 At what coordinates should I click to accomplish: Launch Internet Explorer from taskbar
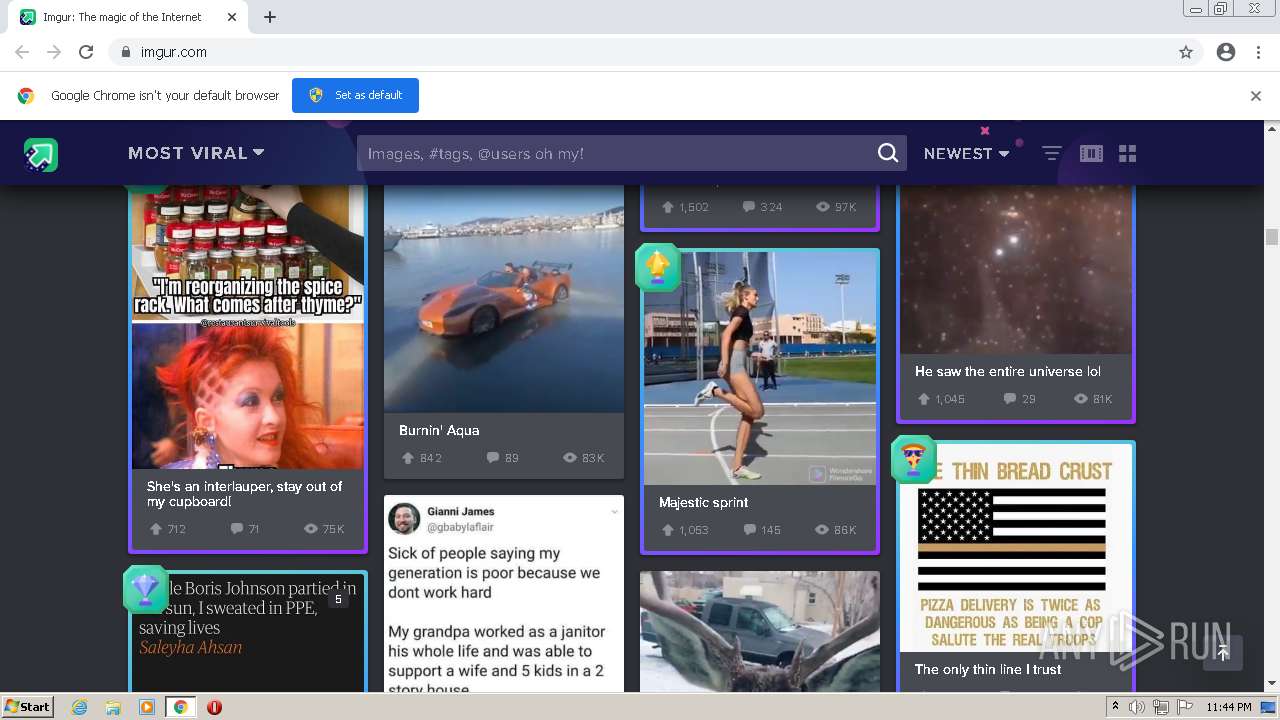(80, 707)
